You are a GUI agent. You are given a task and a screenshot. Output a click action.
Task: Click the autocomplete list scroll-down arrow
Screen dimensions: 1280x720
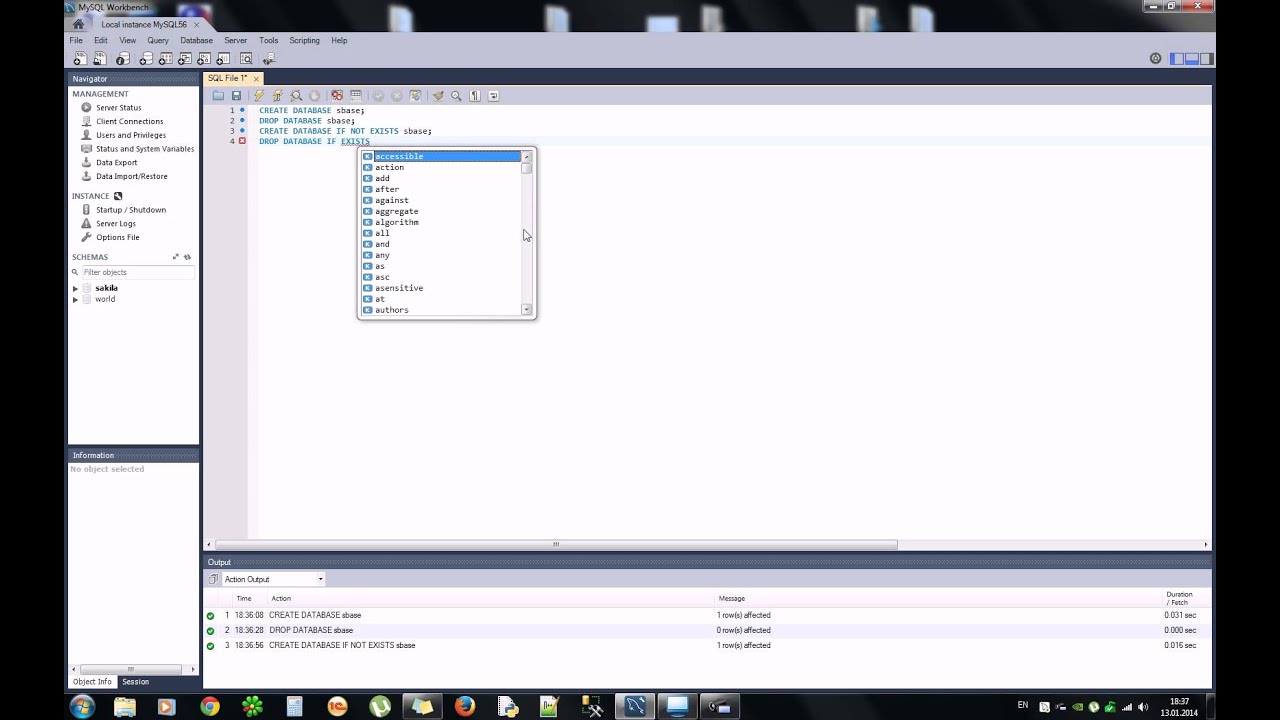point(526,310)
